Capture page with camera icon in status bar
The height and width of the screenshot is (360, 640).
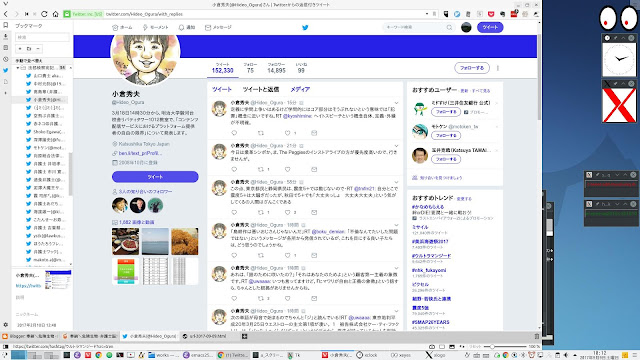(431, 347)
